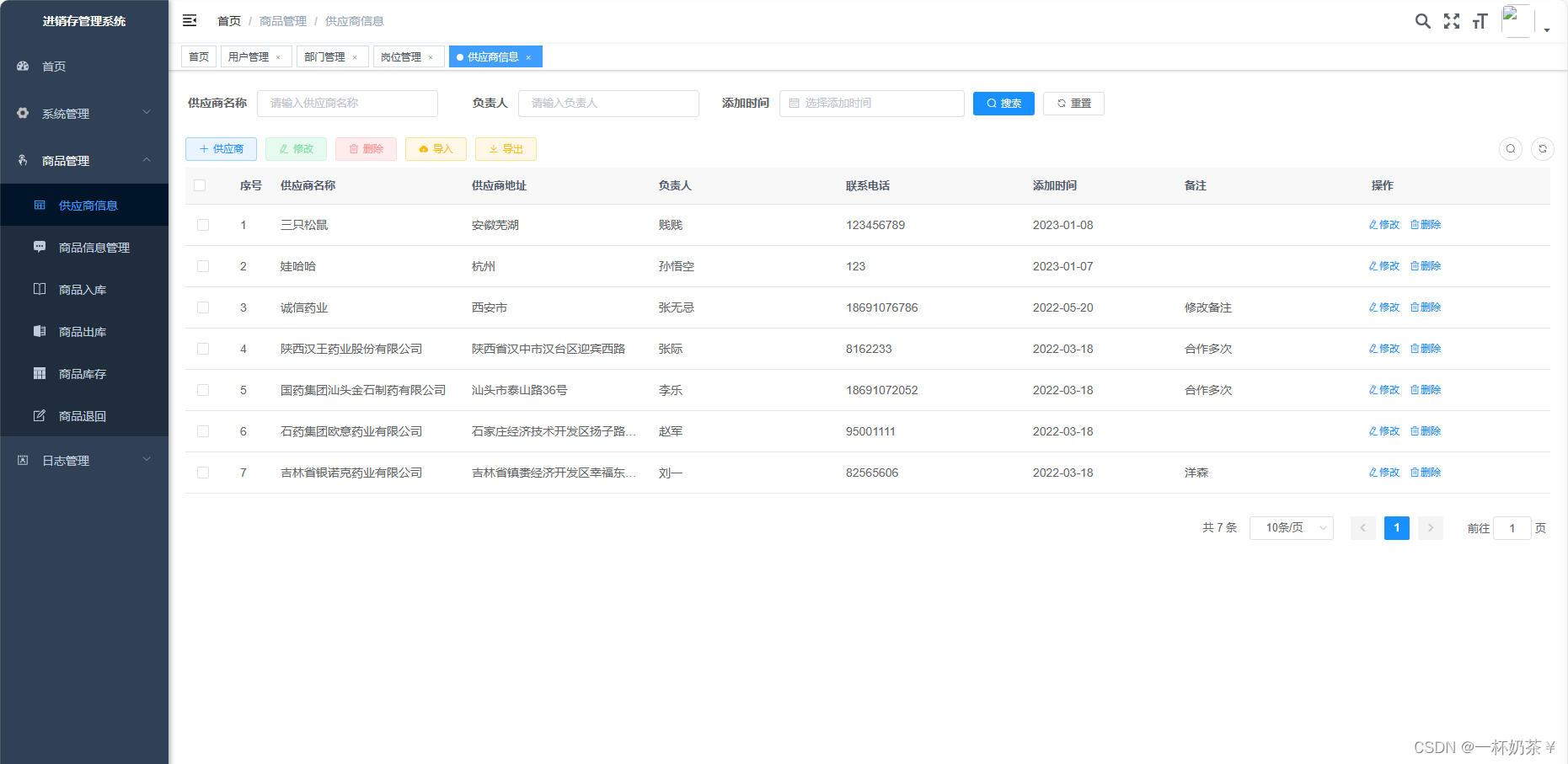Open the user avatar menu
1568x764 pixels.
1517,21
